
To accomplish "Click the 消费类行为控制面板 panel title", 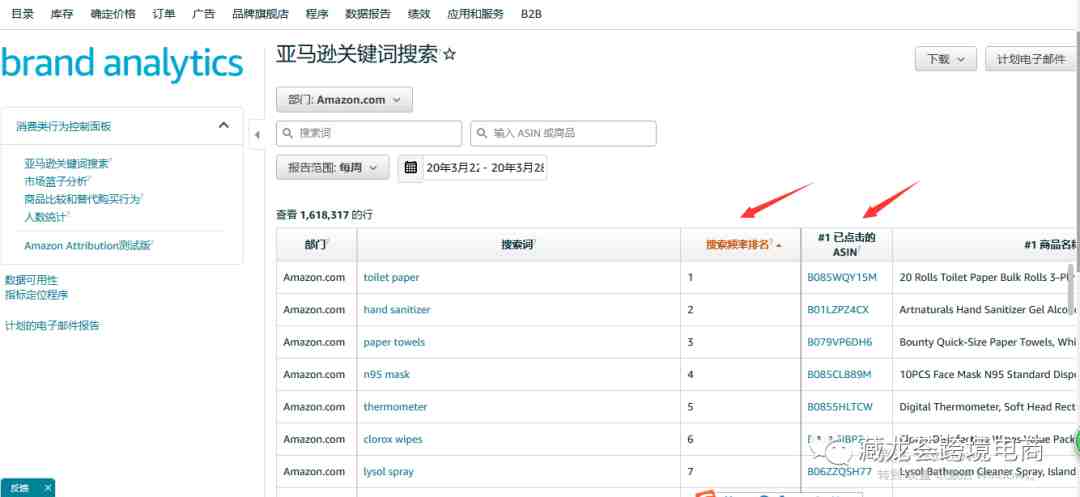I will coord(63,126).
